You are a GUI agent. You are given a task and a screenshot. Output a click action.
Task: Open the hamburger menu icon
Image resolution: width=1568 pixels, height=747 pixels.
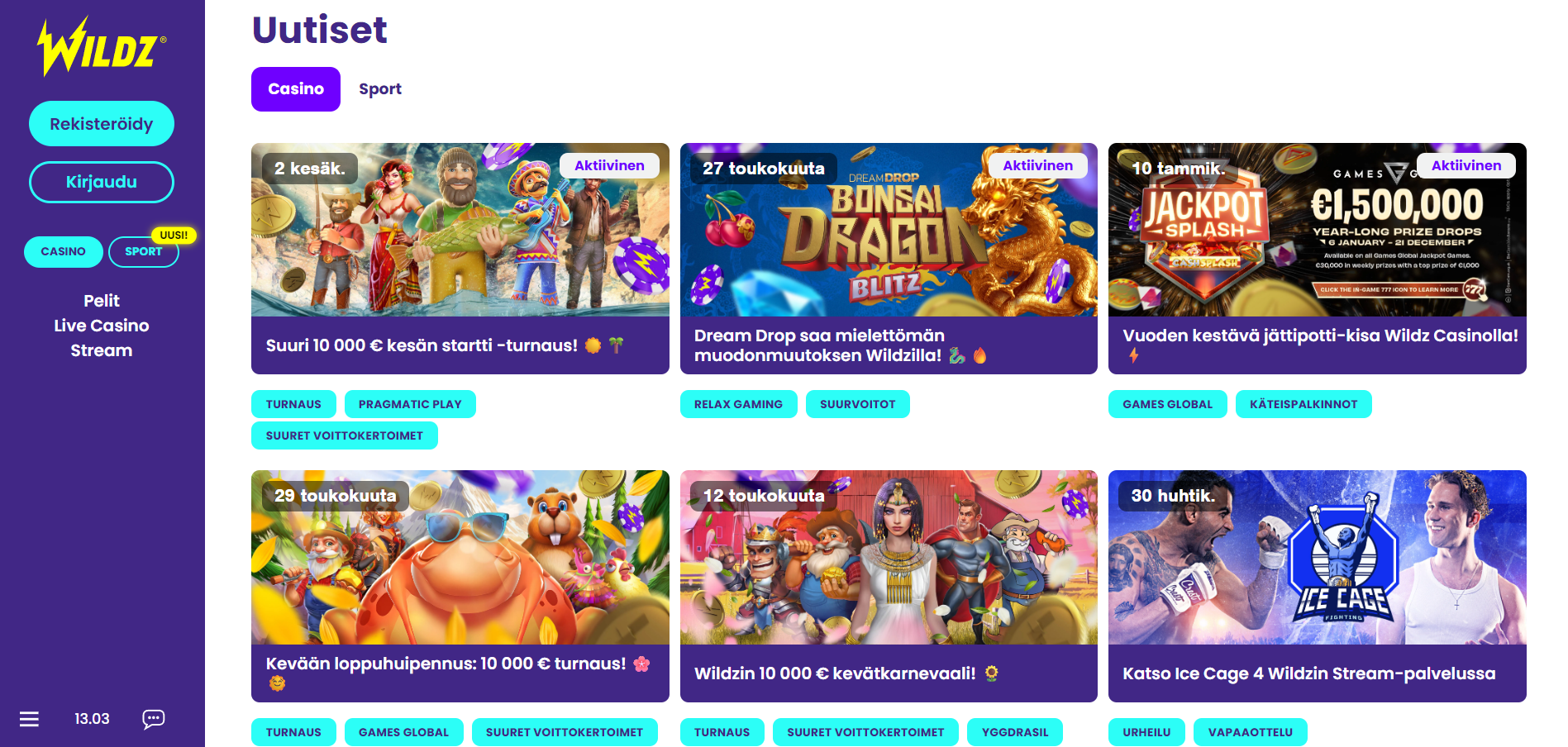[29, 719]
